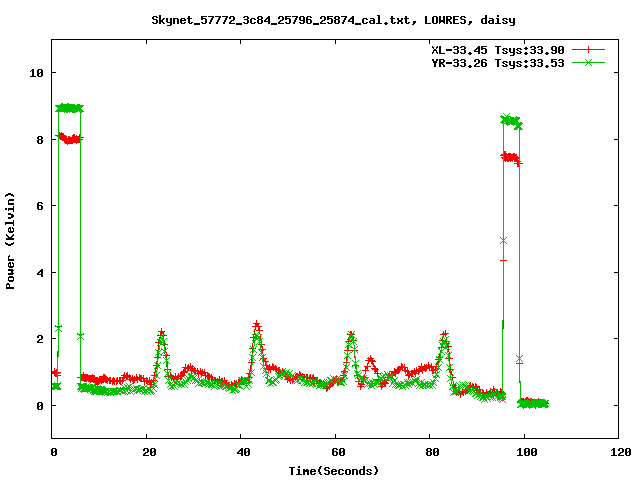Click the red calibration plateau near 7.5 Kelvin
Screen dimensions: 640x480
pos(511,158)
